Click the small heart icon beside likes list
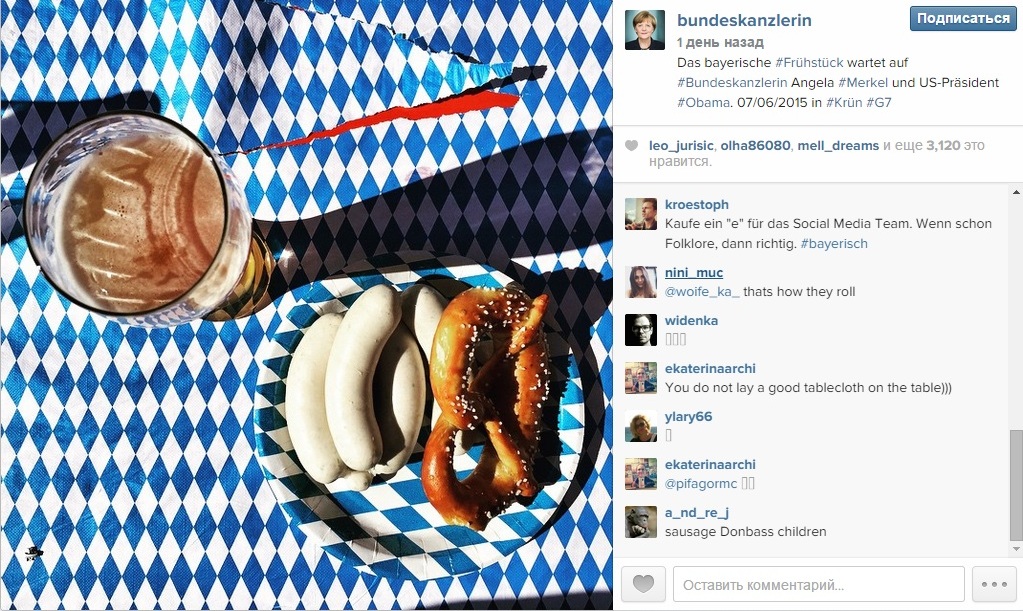 [632, 145]
